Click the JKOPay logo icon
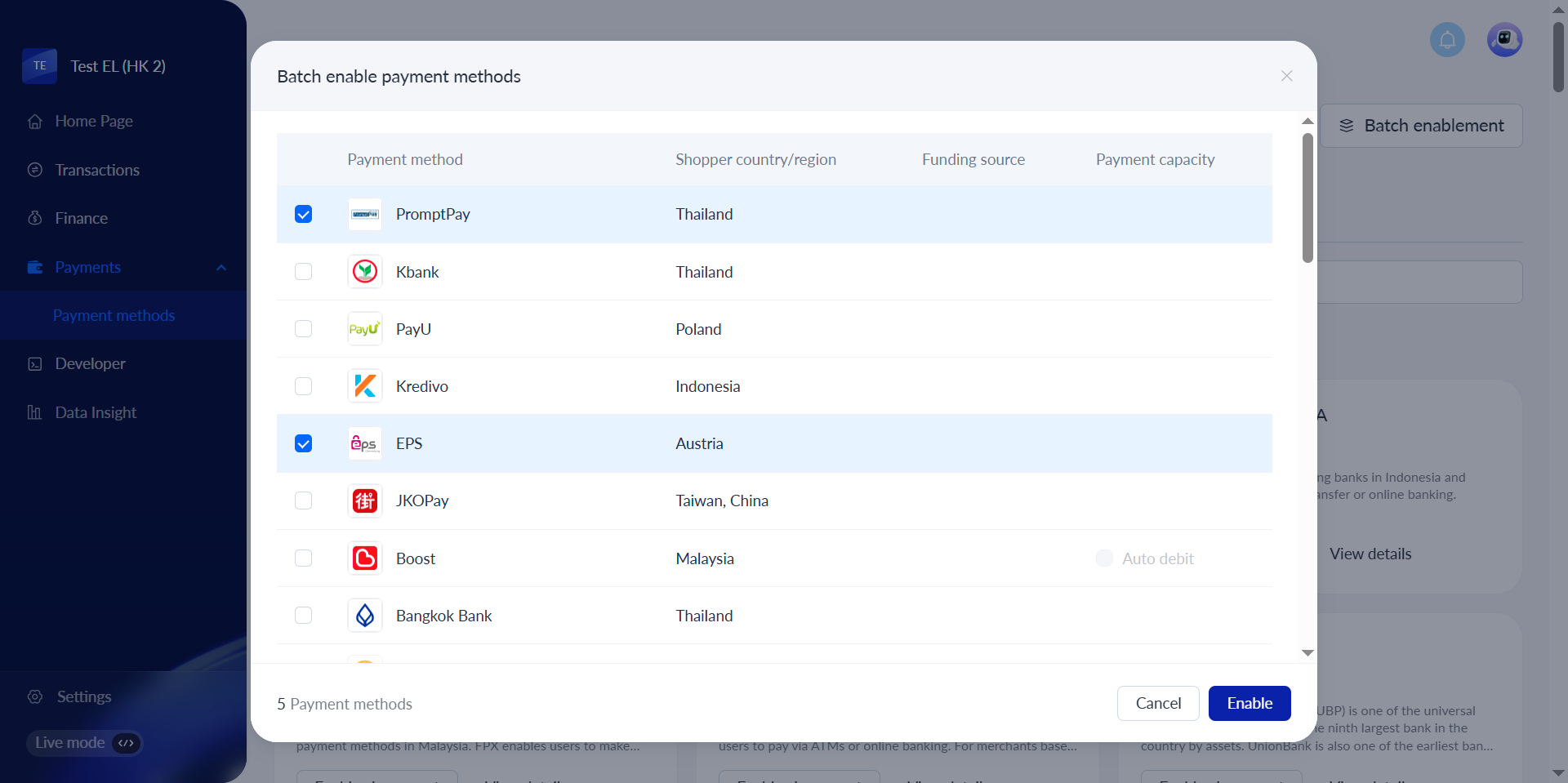Viewport: 1568px width, 783px height. (364, 500)
